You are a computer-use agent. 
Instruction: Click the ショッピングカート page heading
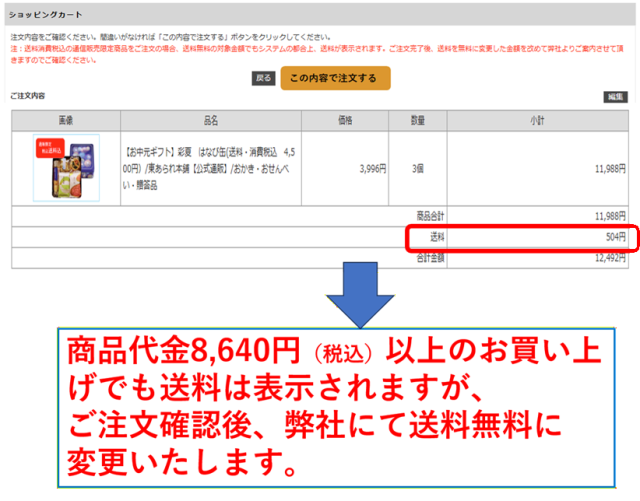(46, 15)
